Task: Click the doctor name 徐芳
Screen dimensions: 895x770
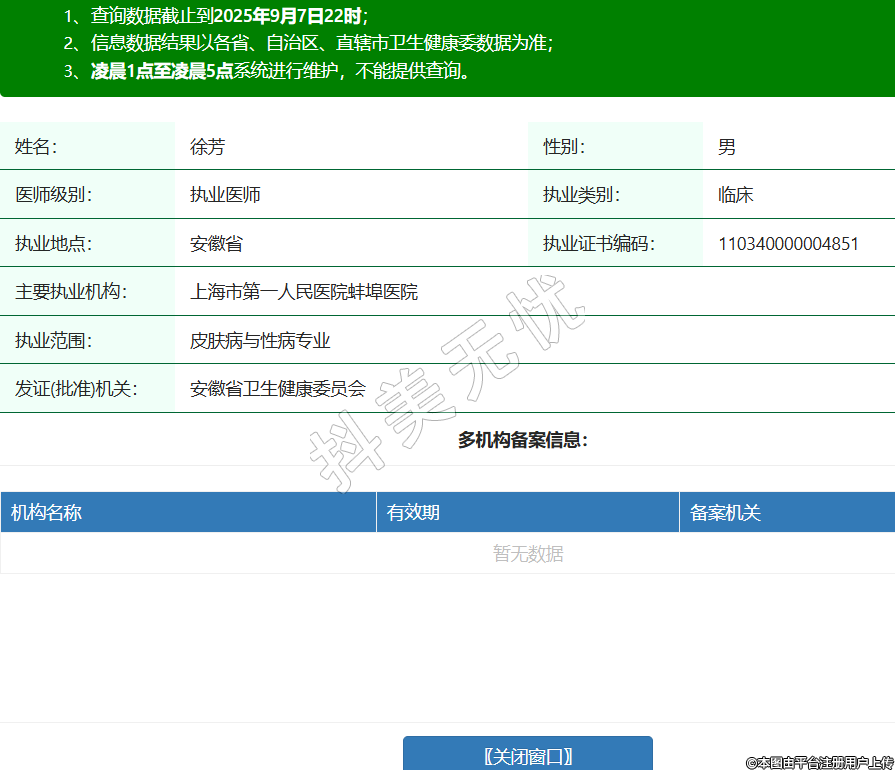Action: (208, 147)
